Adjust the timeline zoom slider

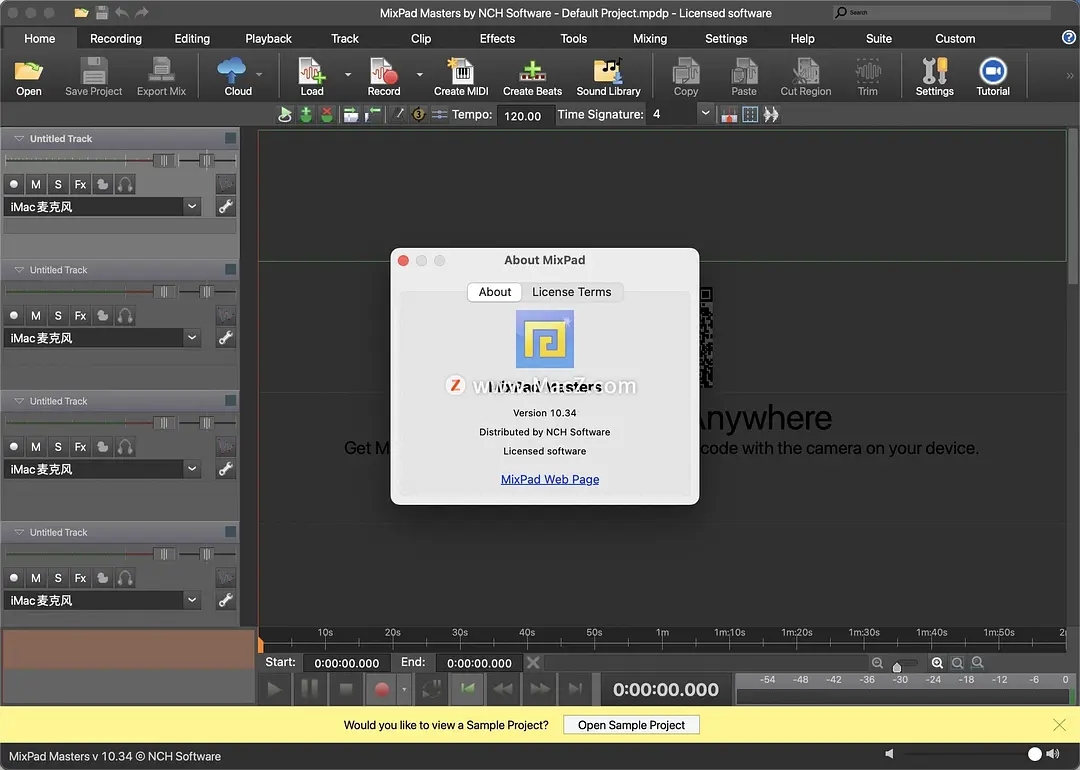[x=897, y=665]
